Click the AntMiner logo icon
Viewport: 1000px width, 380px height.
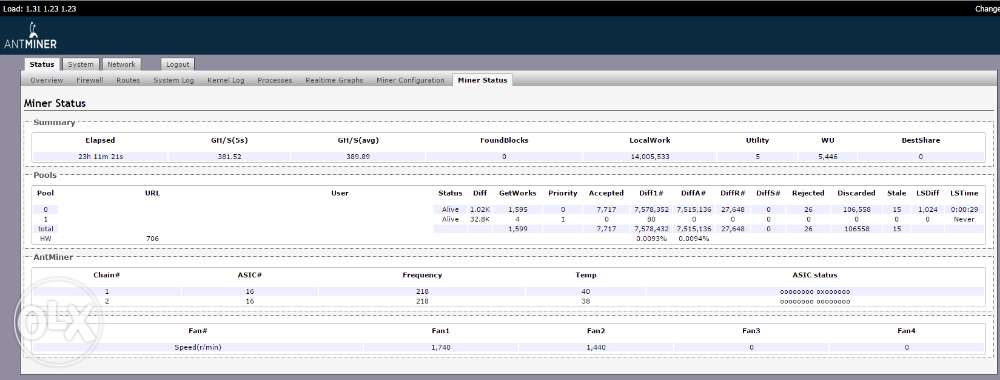click(x=31, y=36)
